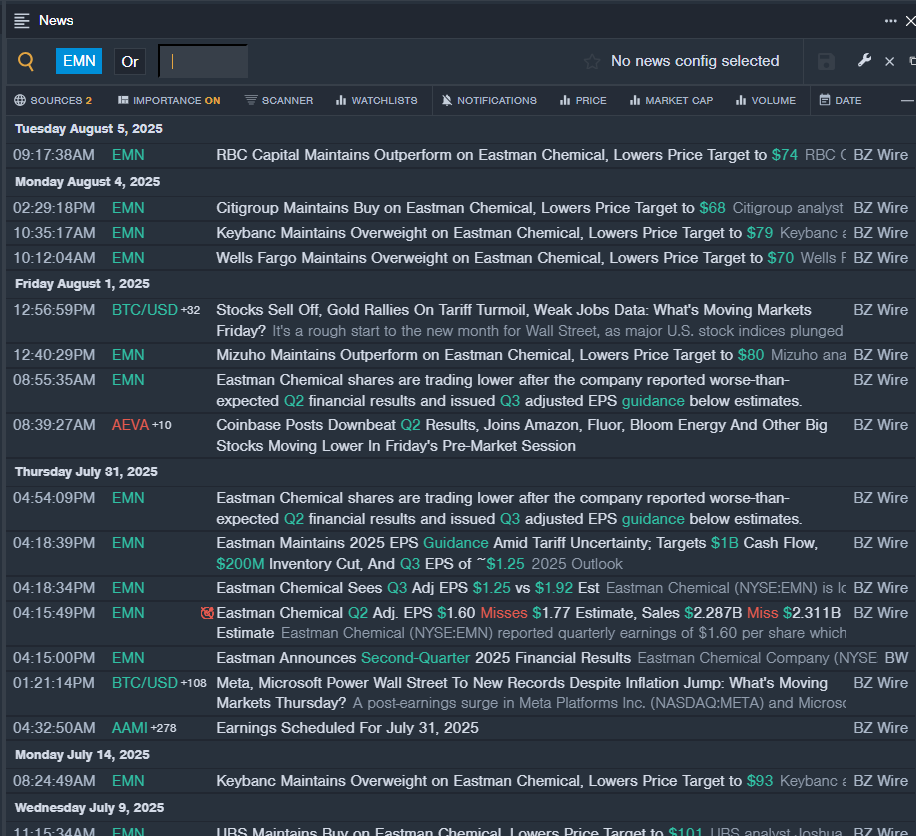Select the Eastman Chemical Sees Q3 Adj EPS headline

click(x=408, y=588)
